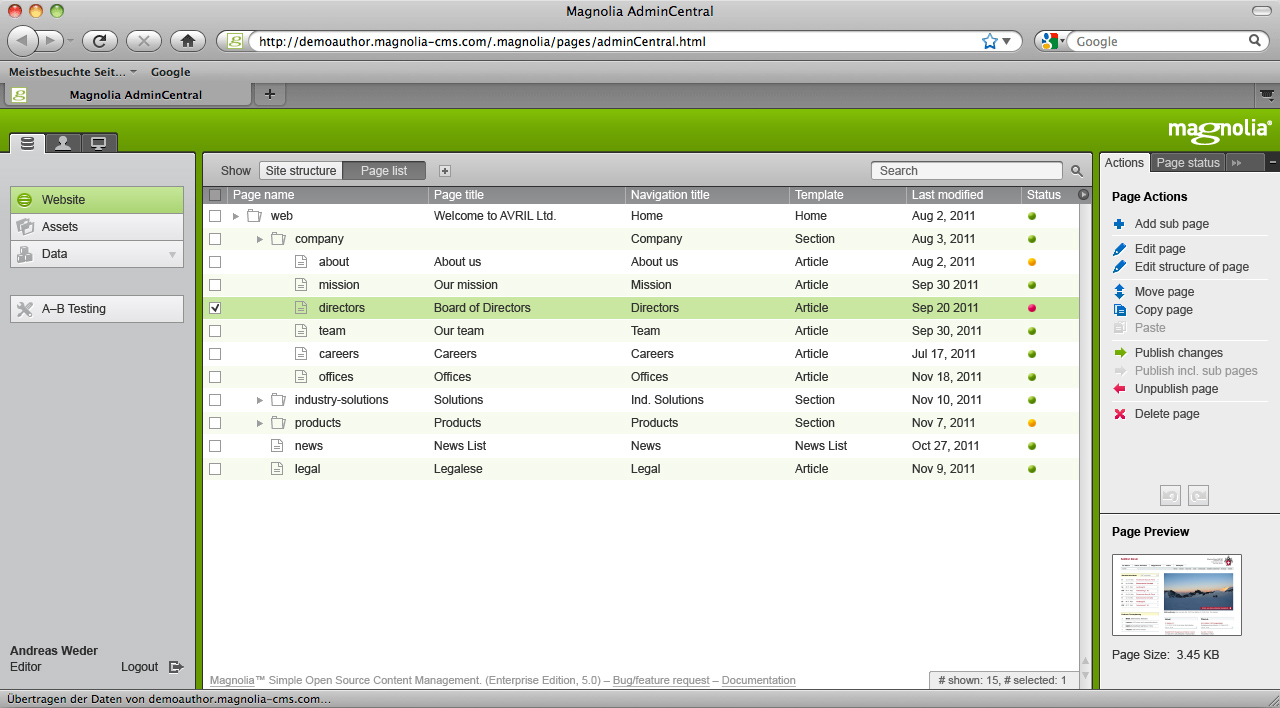Image resolution: width=1280 pixels, height=708 pixels.
Task: Switch view to Site structure
Action: coord(300,171)
